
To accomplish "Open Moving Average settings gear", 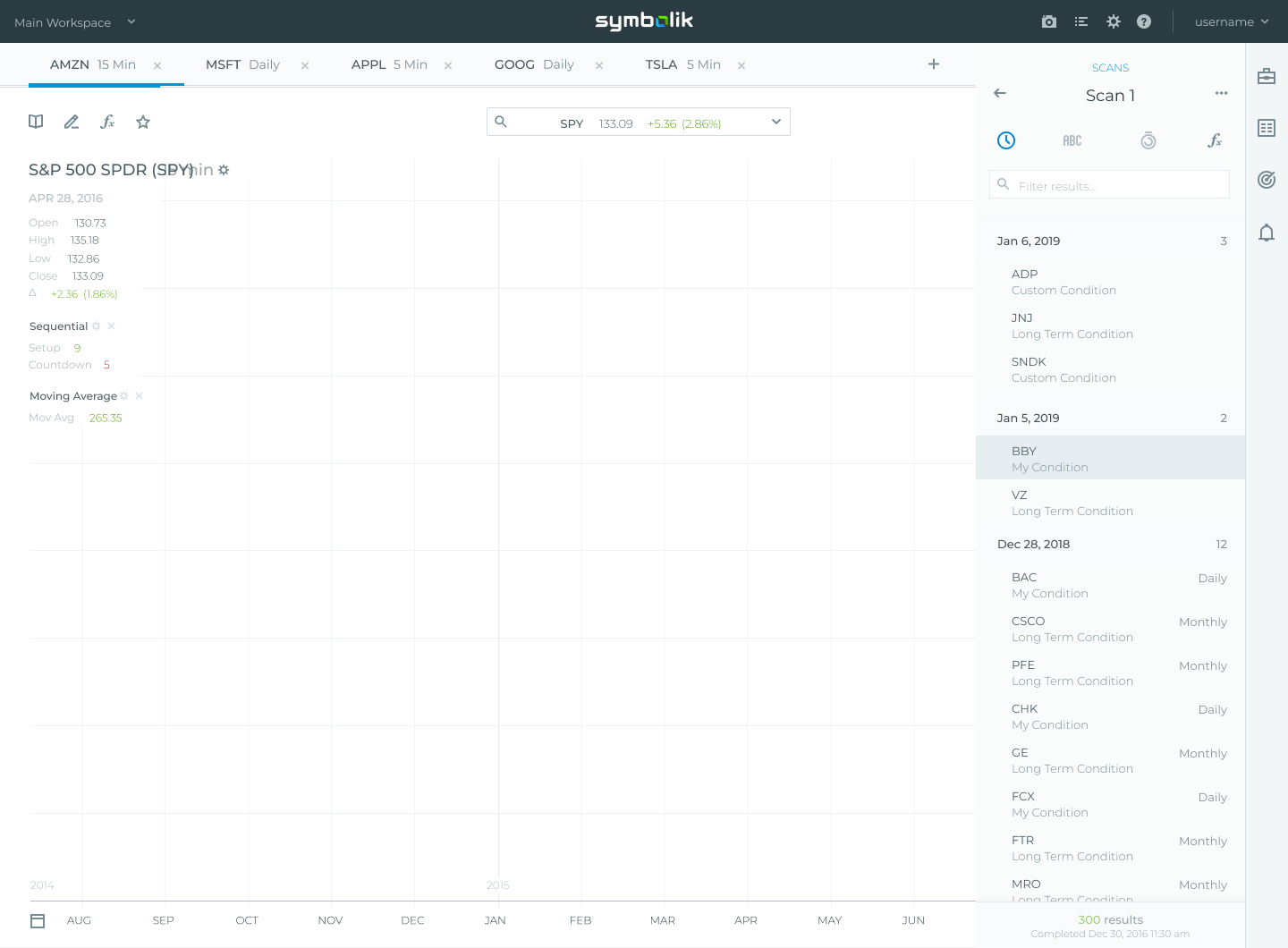I will pyautogui.click(x=124, y=396).
